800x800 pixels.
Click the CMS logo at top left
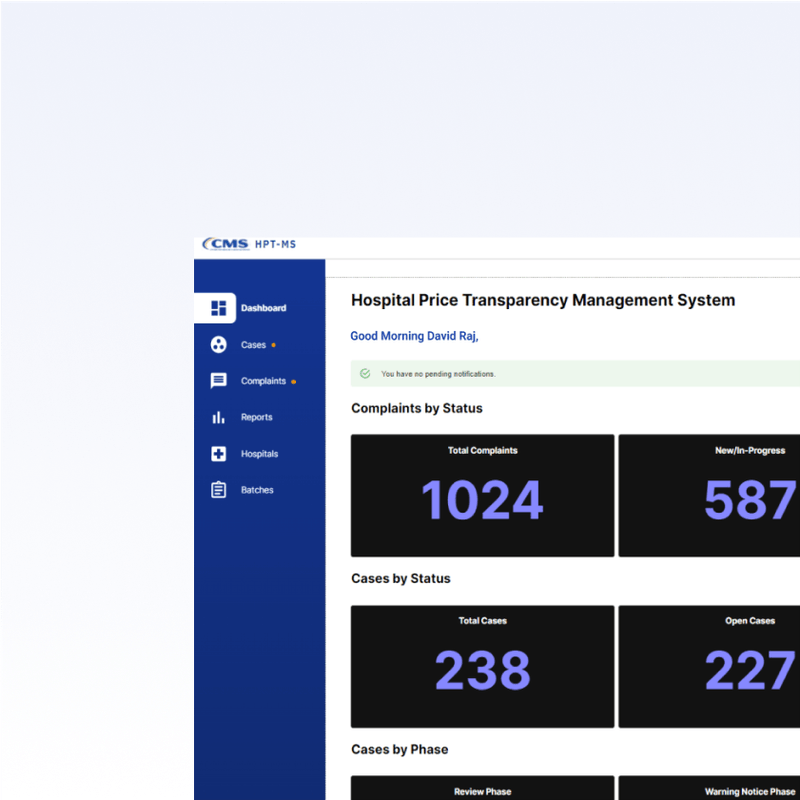225,243
